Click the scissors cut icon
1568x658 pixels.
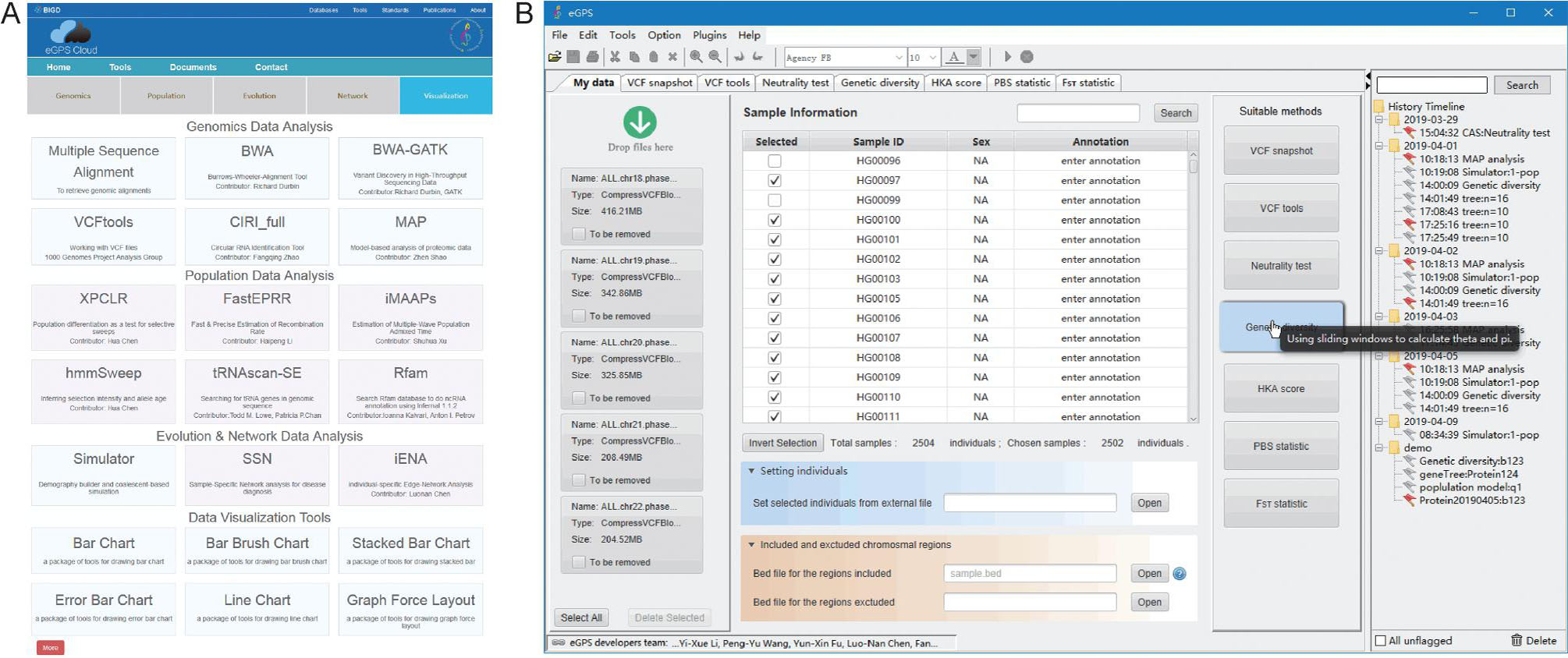pyautogui.click(x=615, y=57)
